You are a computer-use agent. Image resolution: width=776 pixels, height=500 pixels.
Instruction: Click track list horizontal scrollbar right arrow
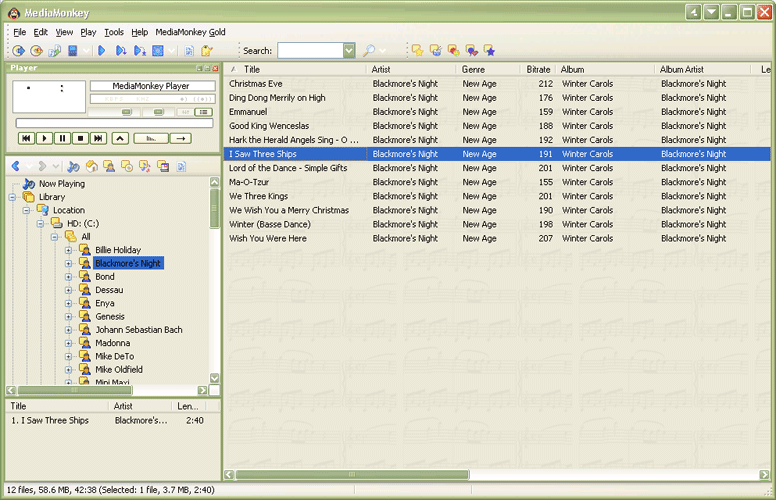(765, 475)
